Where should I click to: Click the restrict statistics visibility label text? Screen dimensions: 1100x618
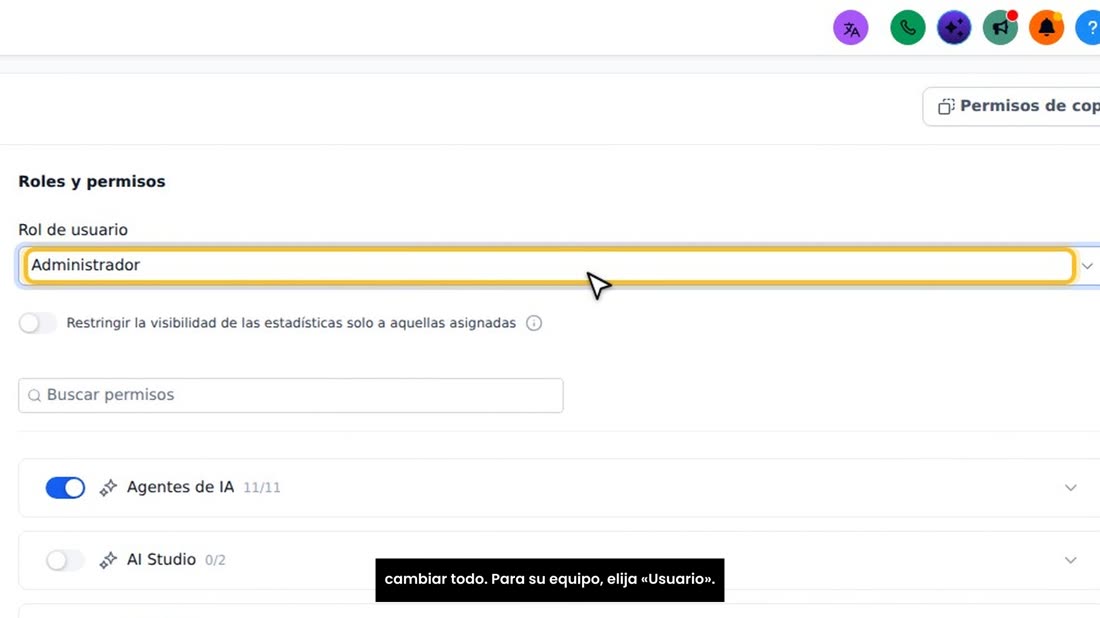pyautogui.click(x=291, y=323)
